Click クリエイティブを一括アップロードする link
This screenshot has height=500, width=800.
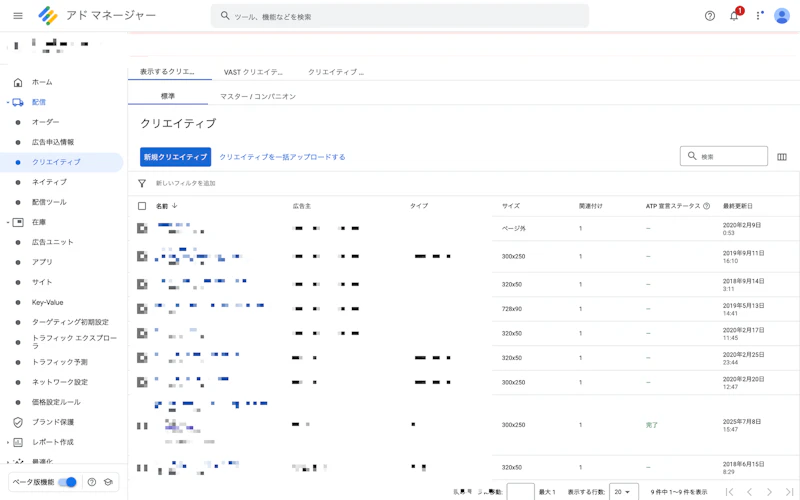[282, 157]
